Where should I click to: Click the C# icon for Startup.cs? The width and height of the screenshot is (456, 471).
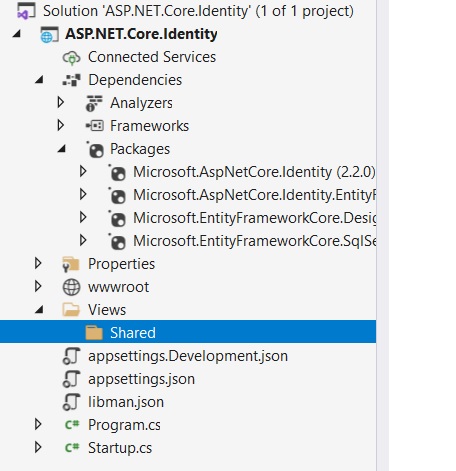click(72, 448)
